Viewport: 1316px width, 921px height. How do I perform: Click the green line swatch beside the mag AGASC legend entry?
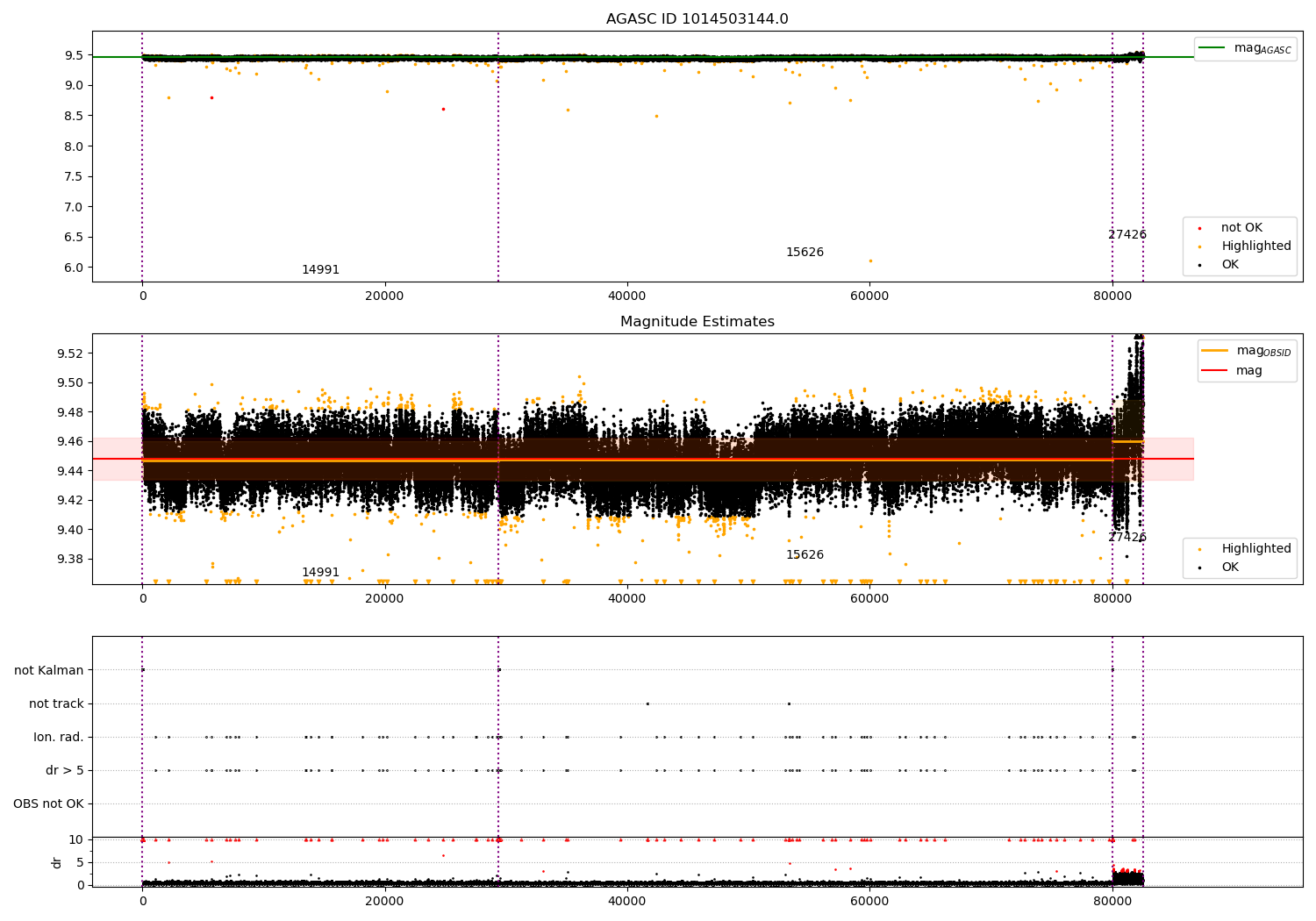point(1212,48)
